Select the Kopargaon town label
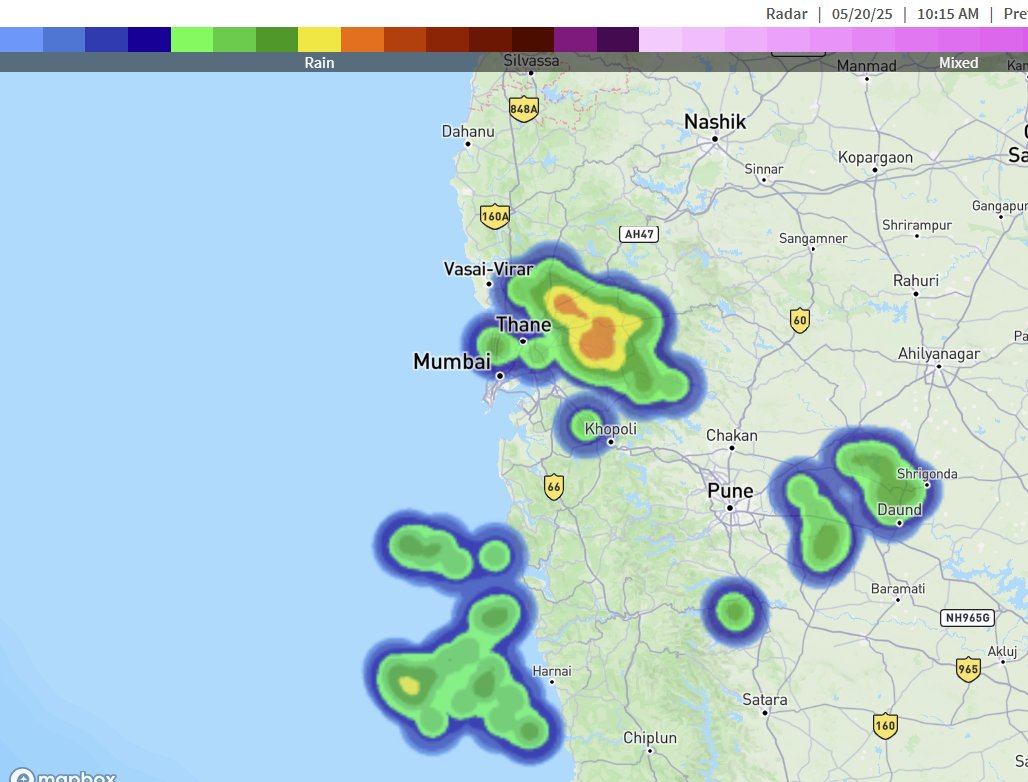The image size is (1028, 782). (x=875, y=157)
